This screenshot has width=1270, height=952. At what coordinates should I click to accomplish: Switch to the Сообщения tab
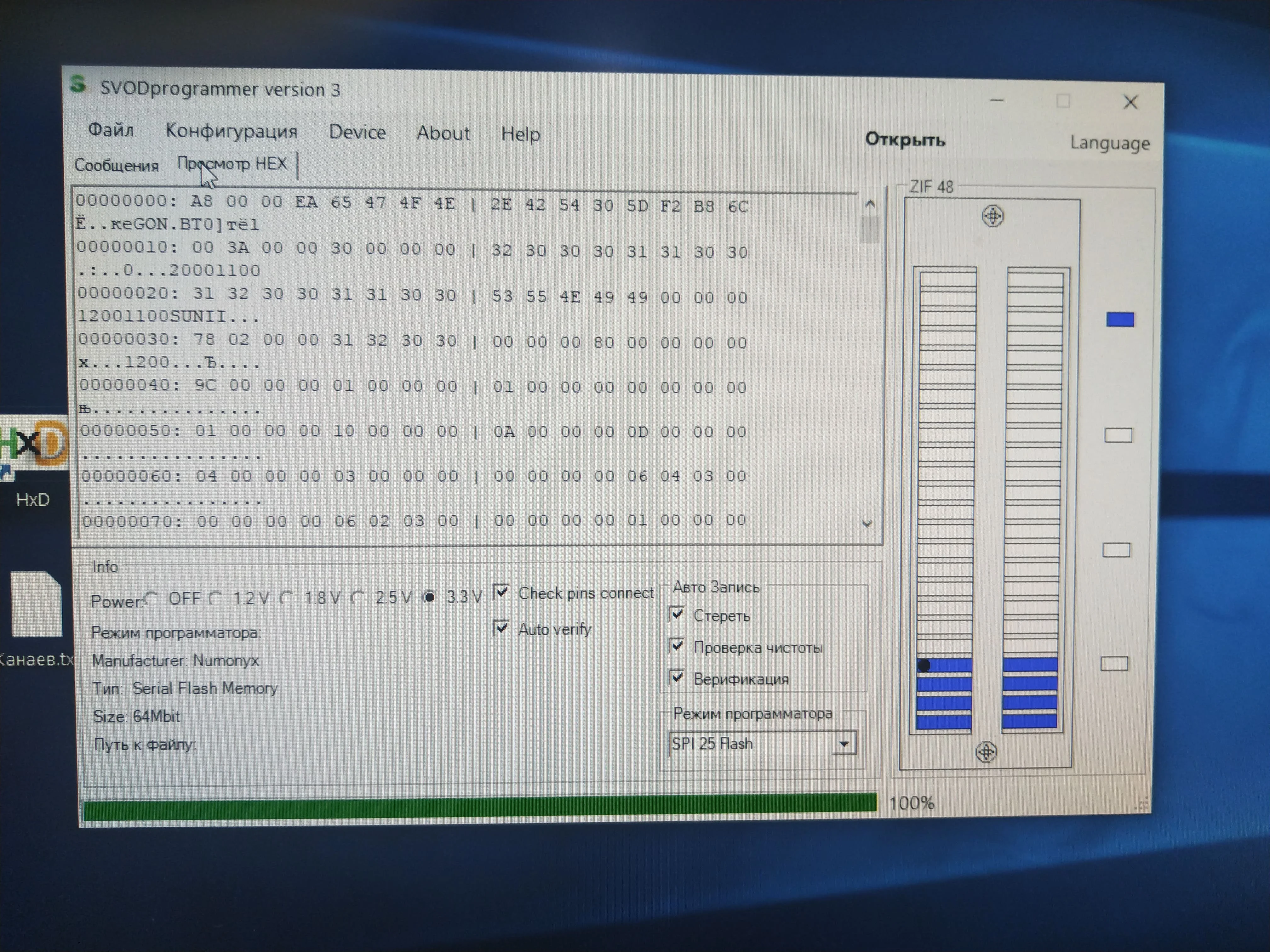coord(117,165)
